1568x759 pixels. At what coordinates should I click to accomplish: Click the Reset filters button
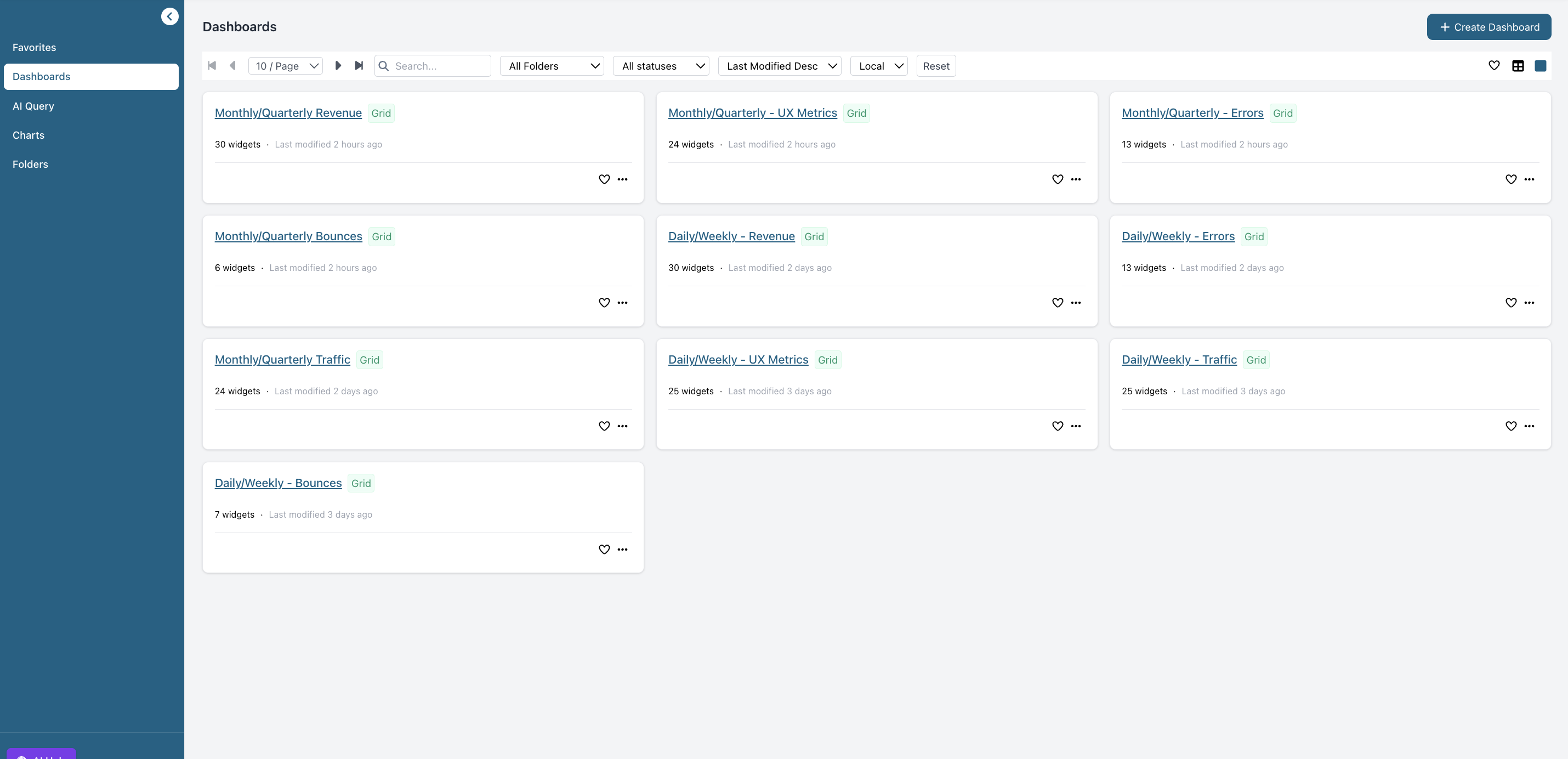pos(936,66)
